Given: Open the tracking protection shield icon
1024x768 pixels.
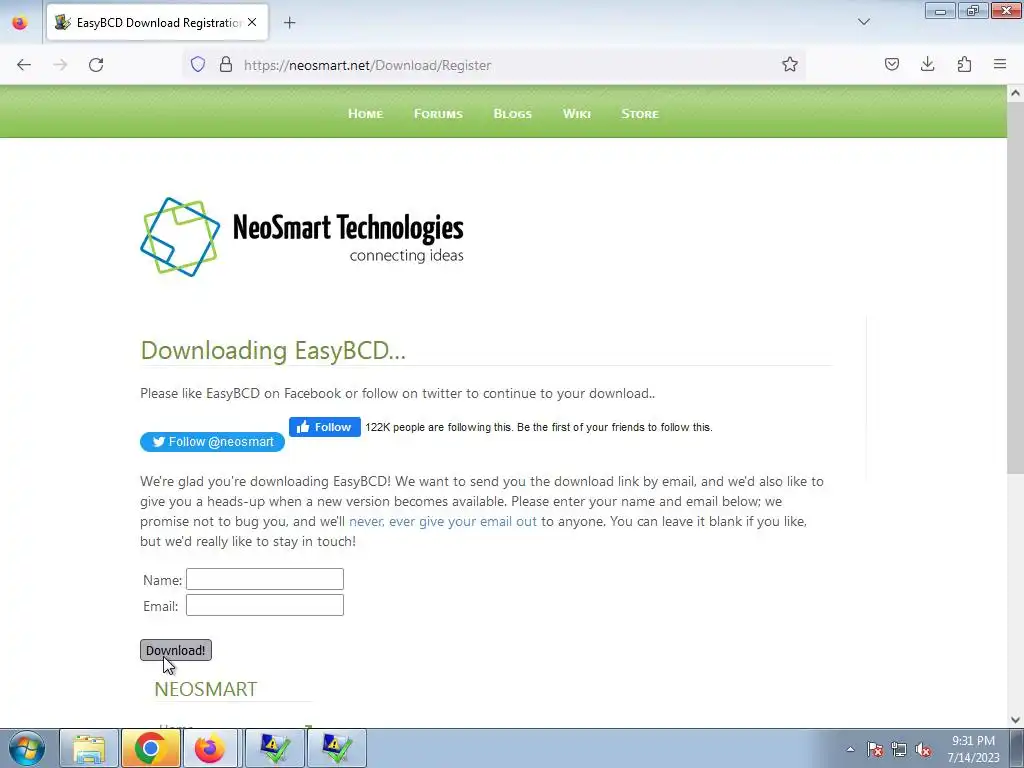Looking at the screenshot, I should pyautogui.click(x=198, y=64).
